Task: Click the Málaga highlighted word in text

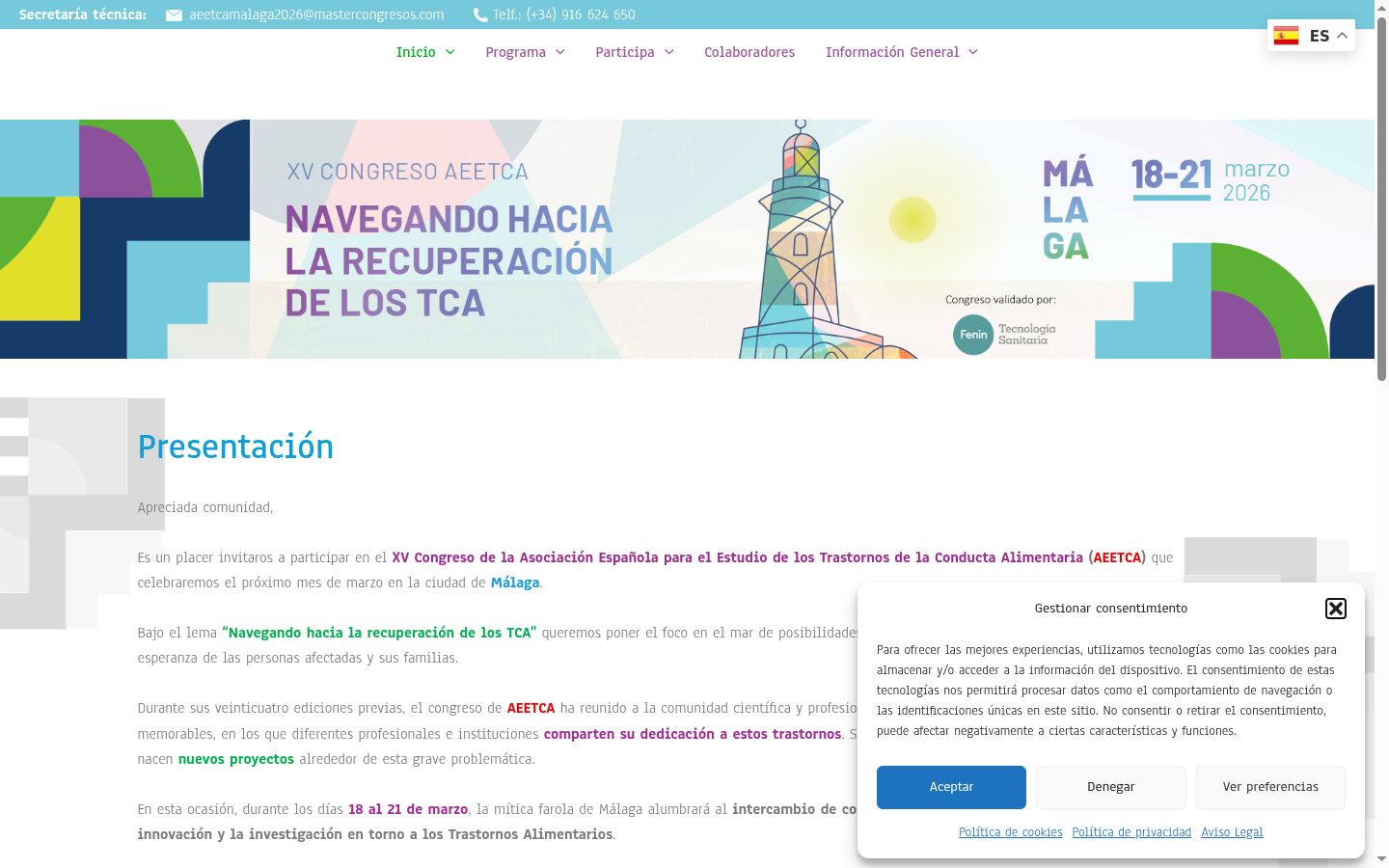Action: [x=515, y=583]
